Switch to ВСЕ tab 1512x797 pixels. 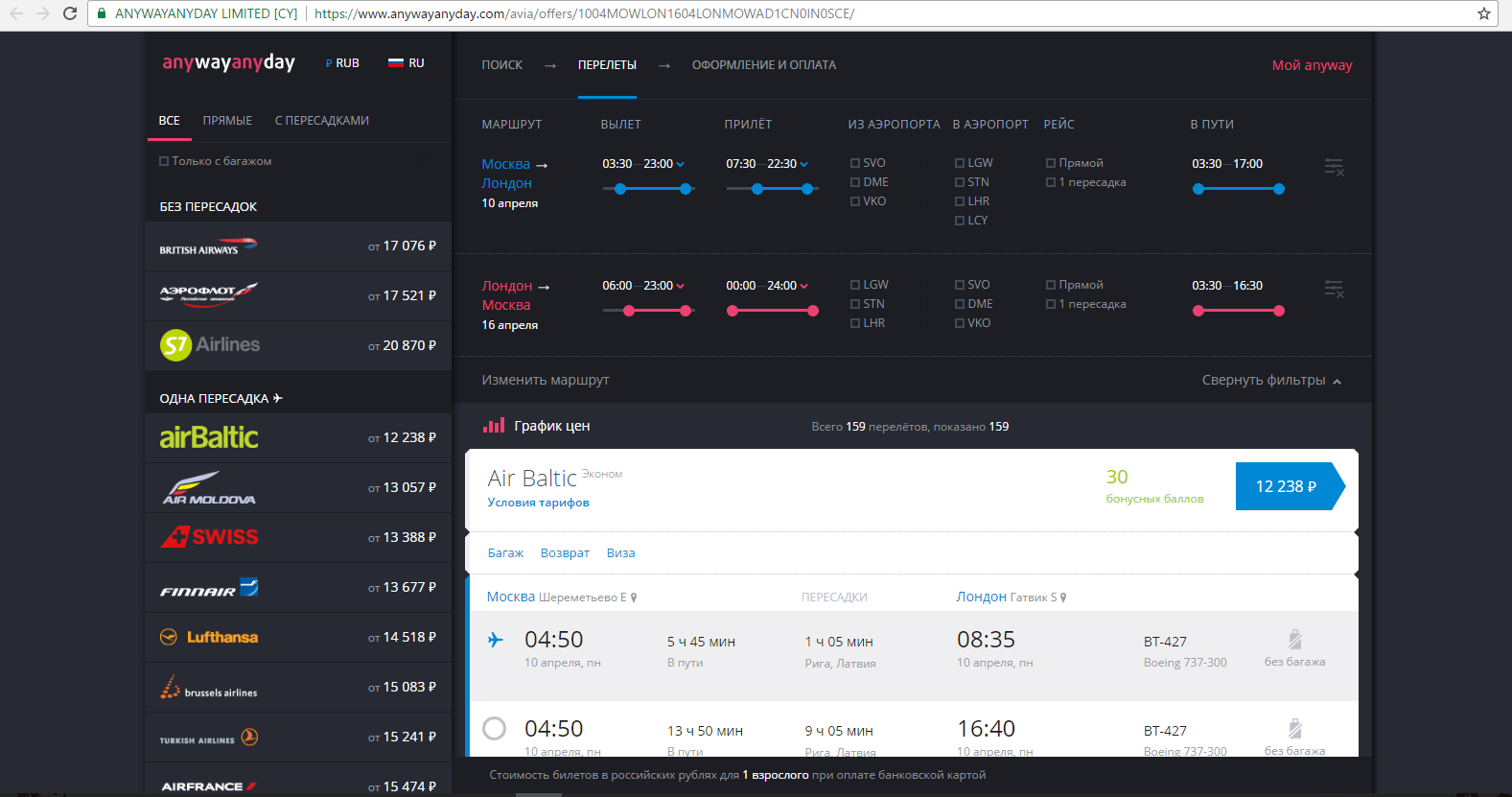(169, 121)
